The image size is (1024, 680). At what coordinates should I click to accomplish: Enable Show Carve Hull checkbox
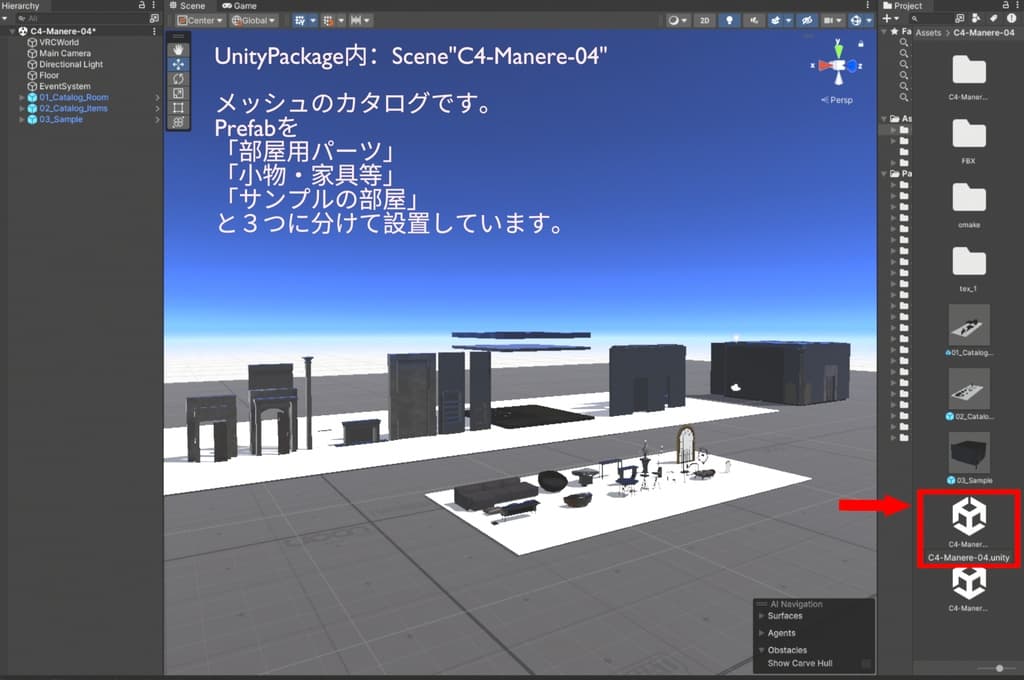866,663
